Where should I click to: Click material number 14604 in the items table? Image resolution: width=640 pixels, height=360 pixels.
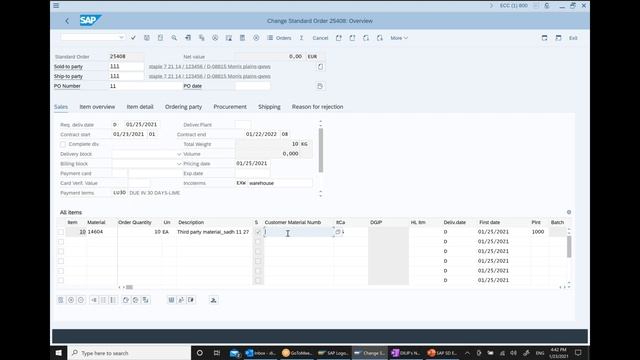coord(96,232)
